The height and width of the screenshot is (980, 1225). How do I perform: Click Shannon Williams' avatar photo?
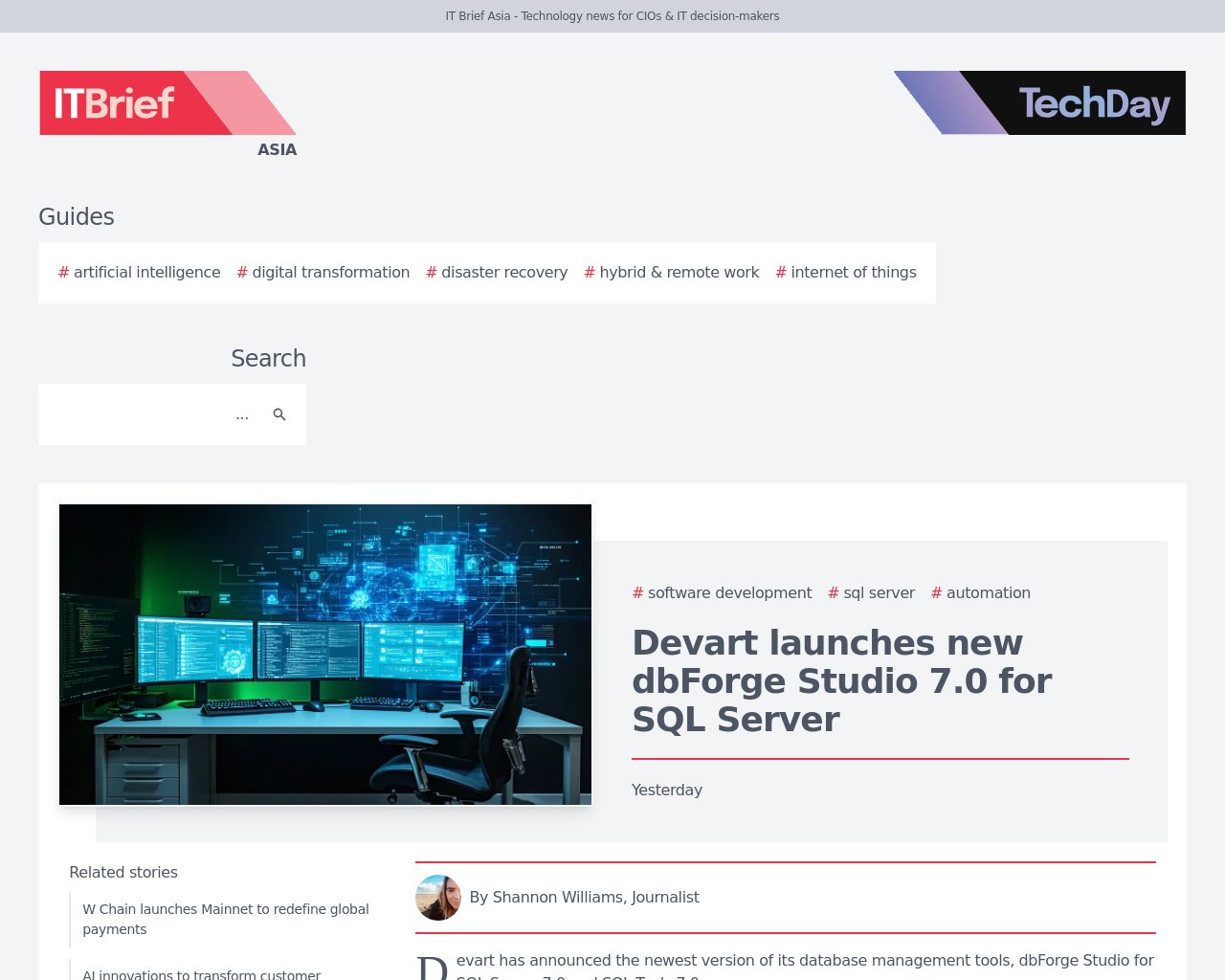point(438,898)
